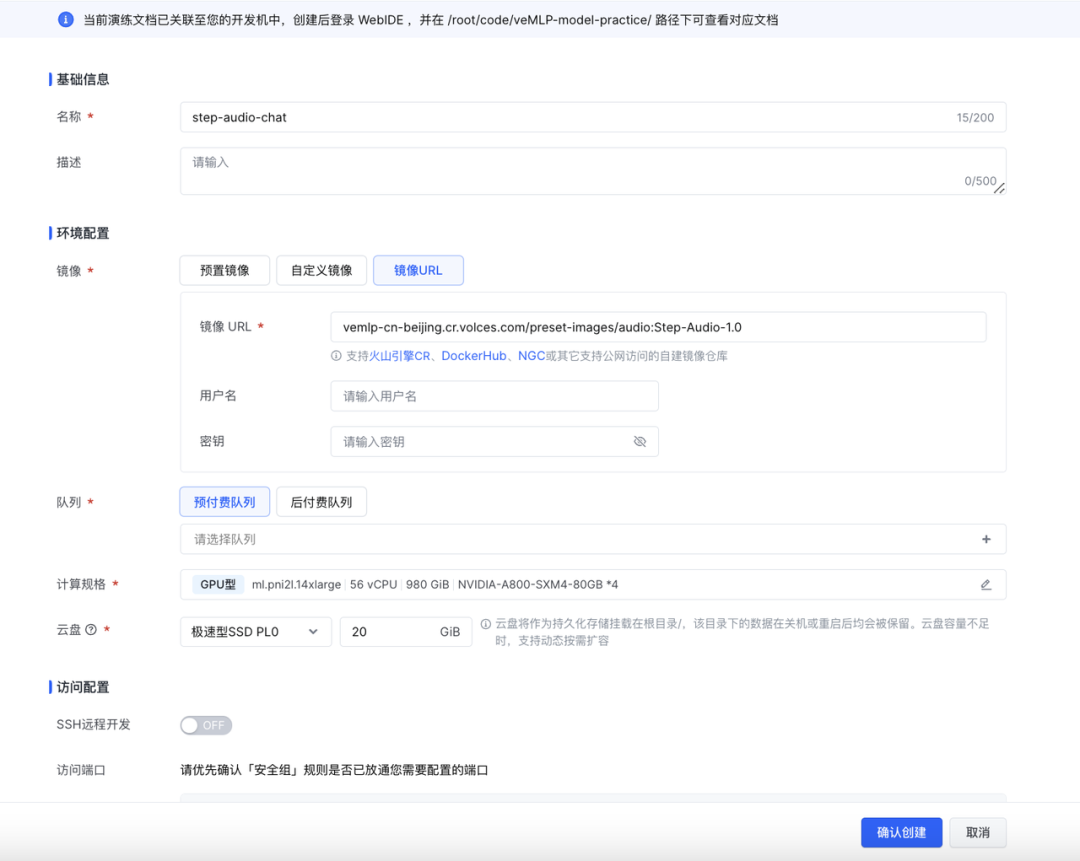This screenshot has width=1080, height=861.
Task: Click the edit pencil icon for 计算规格
Action: click(x=986, y=585)
